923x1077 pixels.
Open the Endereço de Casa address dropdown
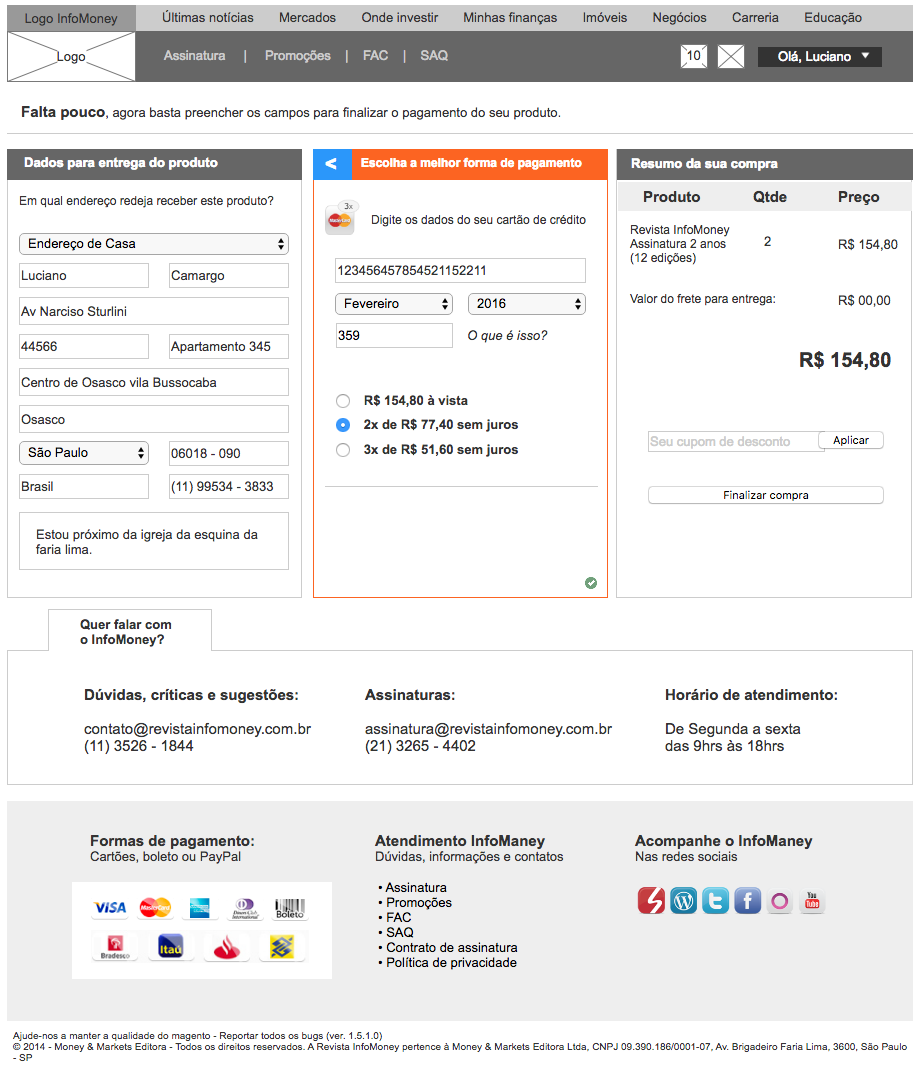tap(154, 244)
